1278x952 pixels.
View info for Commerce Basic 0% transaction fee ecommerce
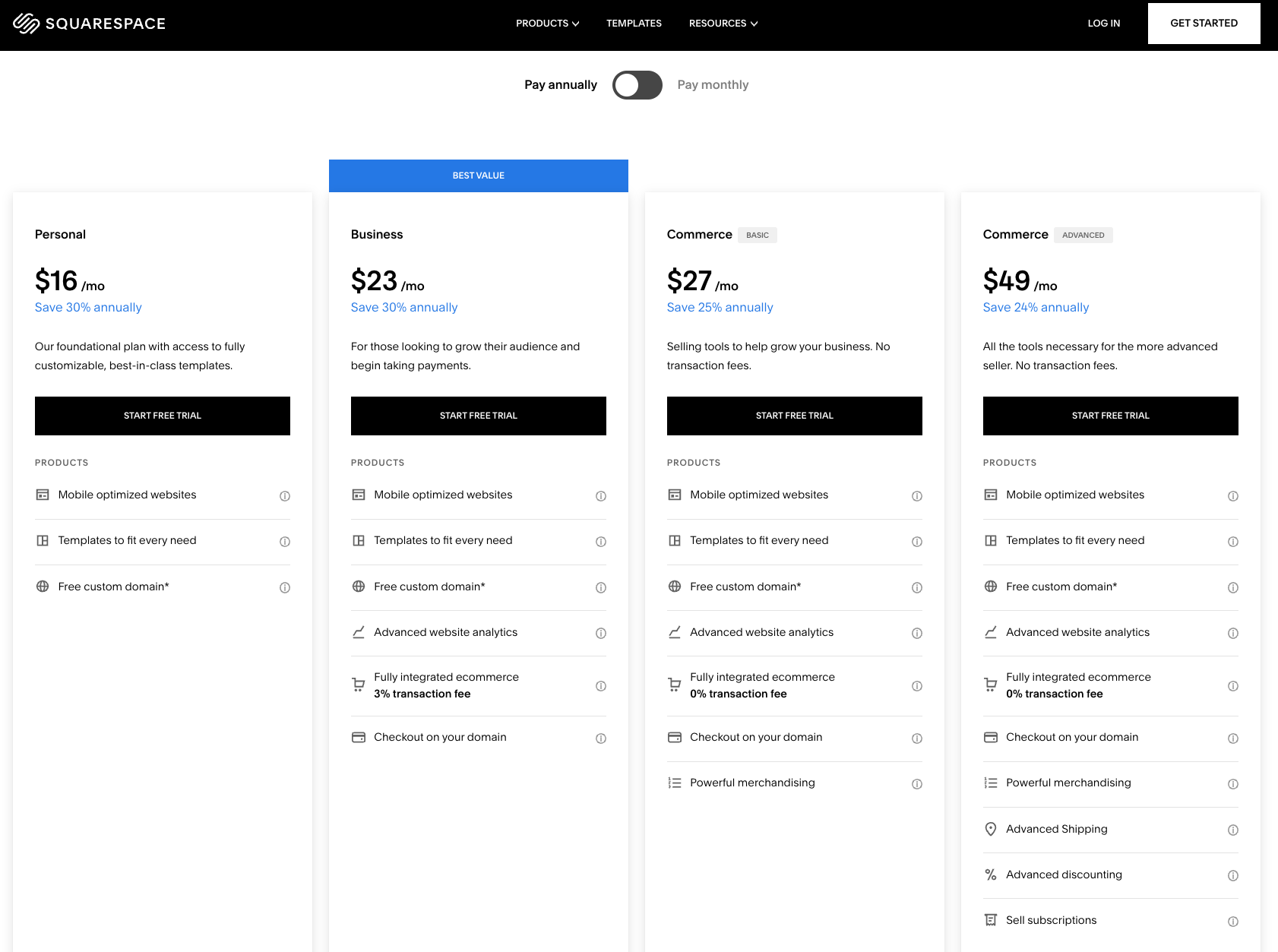click(x=917, y=686)
